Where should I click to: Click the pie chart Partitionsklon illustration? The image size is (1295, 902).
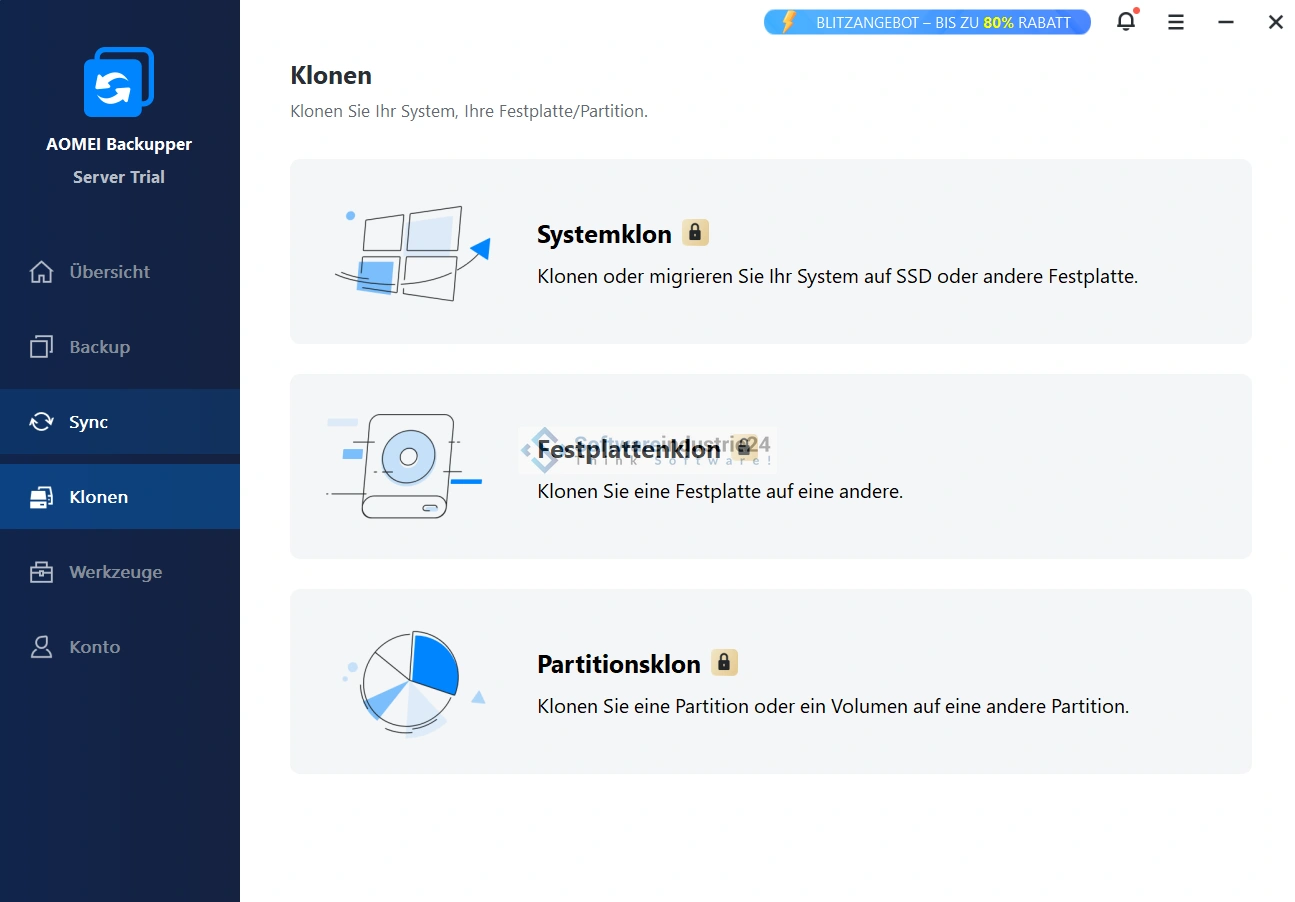pos(410,683)
